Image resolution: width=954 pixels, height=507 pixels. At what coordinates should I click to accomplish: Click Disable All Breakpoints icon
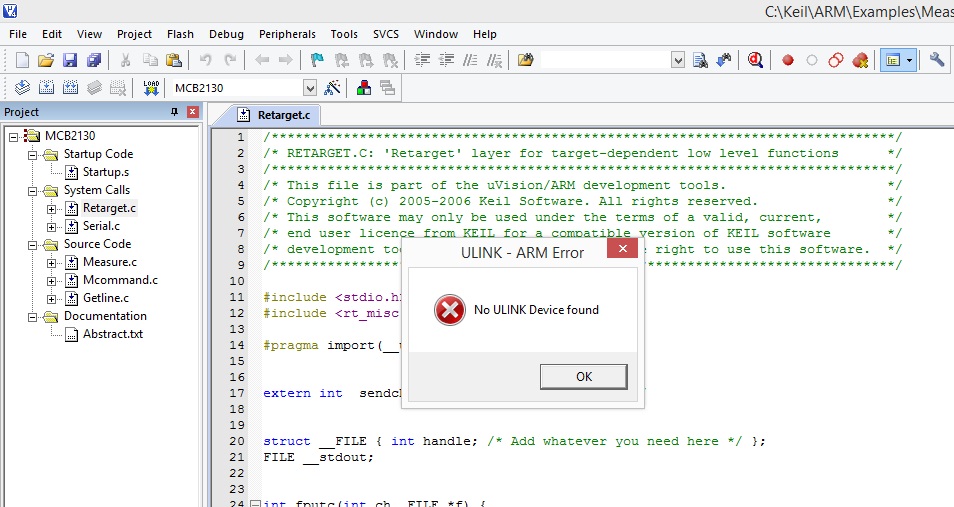(836, 60)
